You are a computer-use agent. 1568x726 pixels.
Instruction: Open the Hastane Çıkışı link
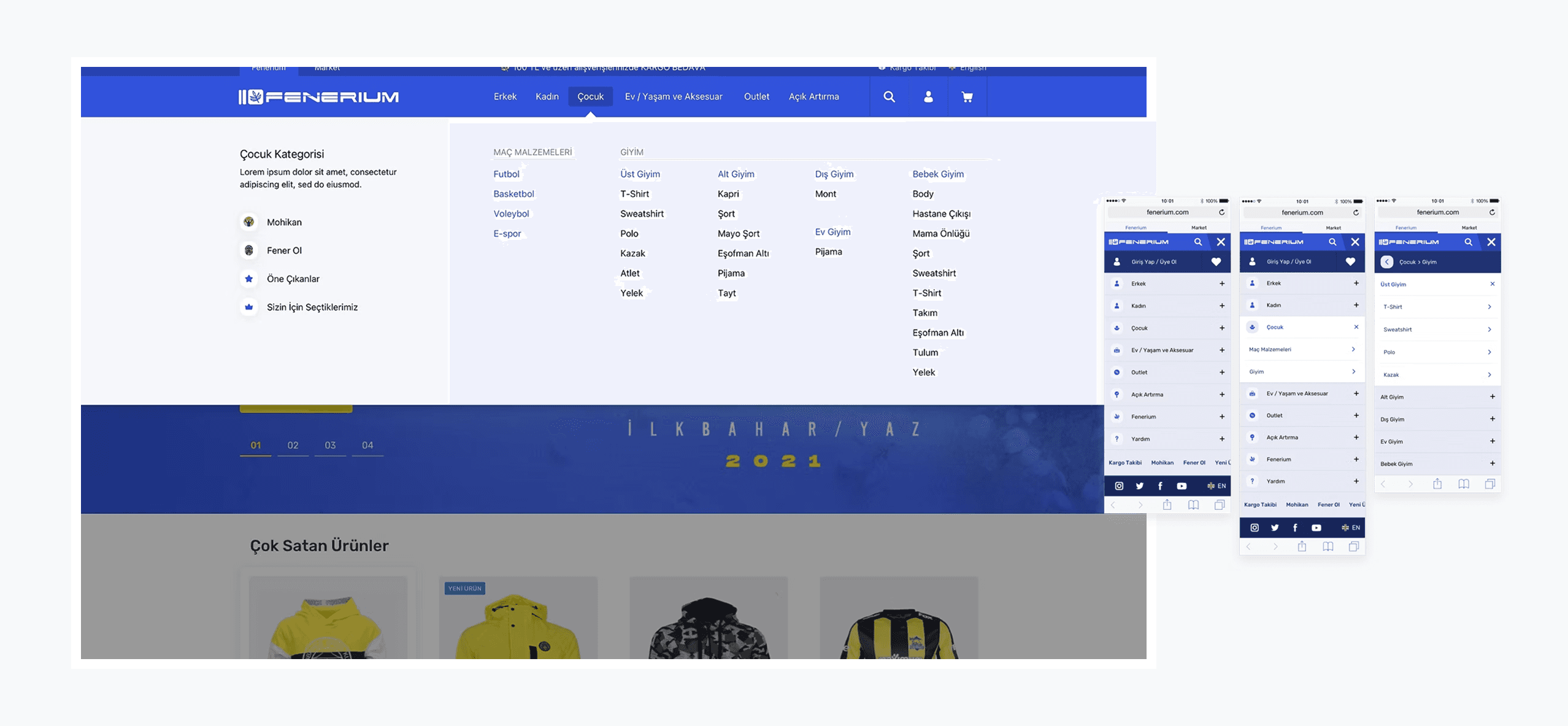941,214
